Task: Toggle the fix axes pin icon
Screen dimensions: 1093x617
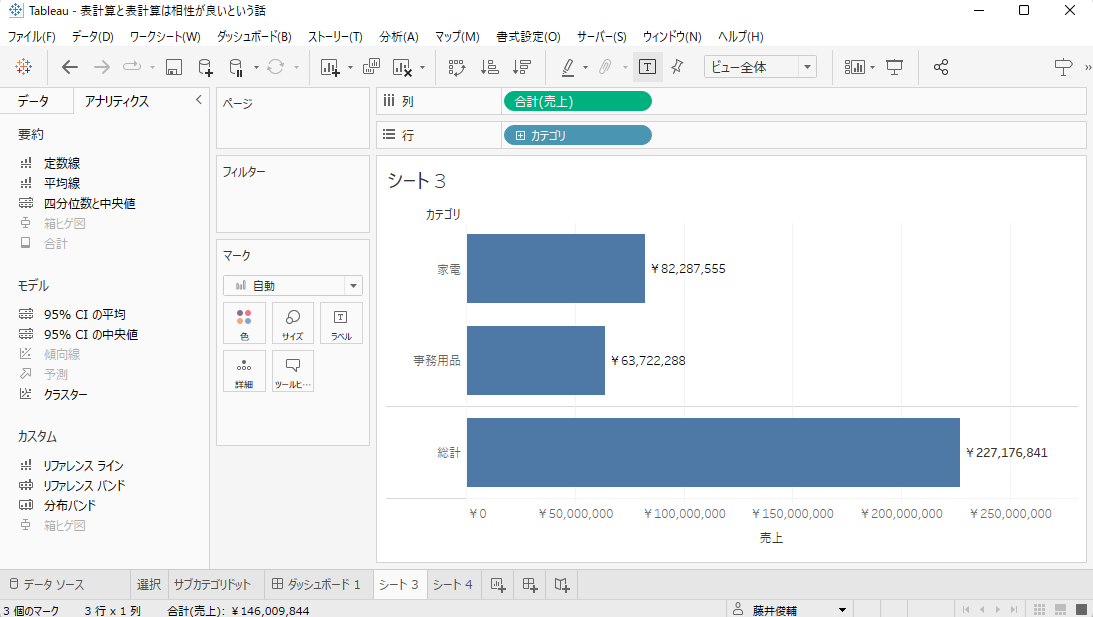Action: click(677, 67)
